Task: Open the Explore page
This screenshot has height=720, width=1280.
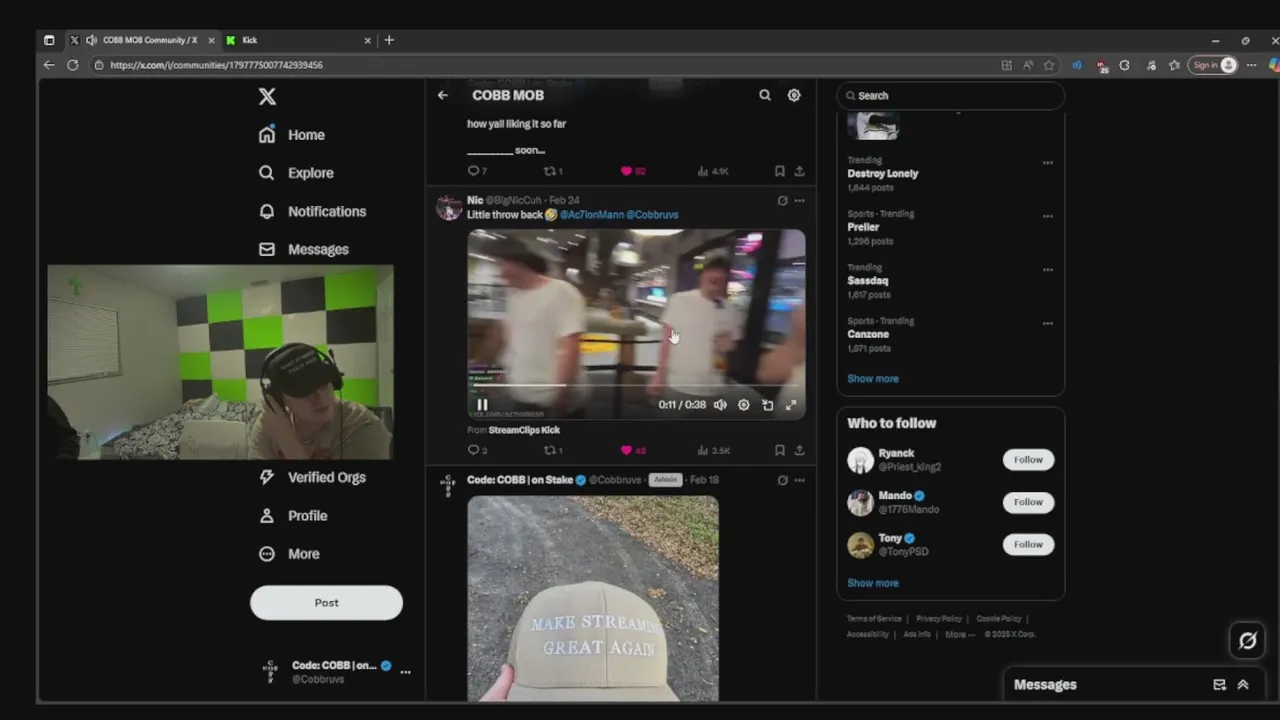Action: (296, 173)
